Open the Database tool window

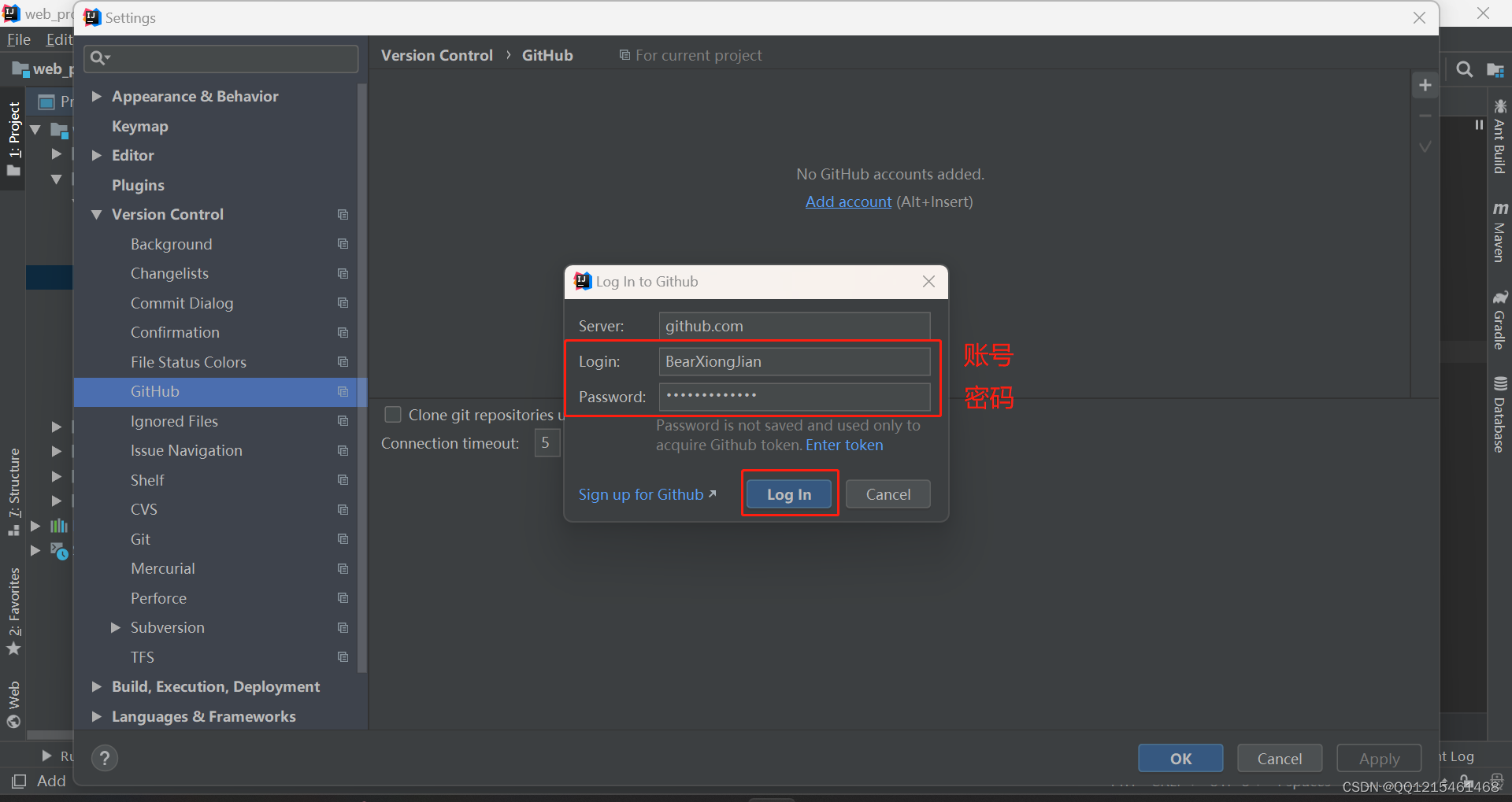coord(1500,415)
